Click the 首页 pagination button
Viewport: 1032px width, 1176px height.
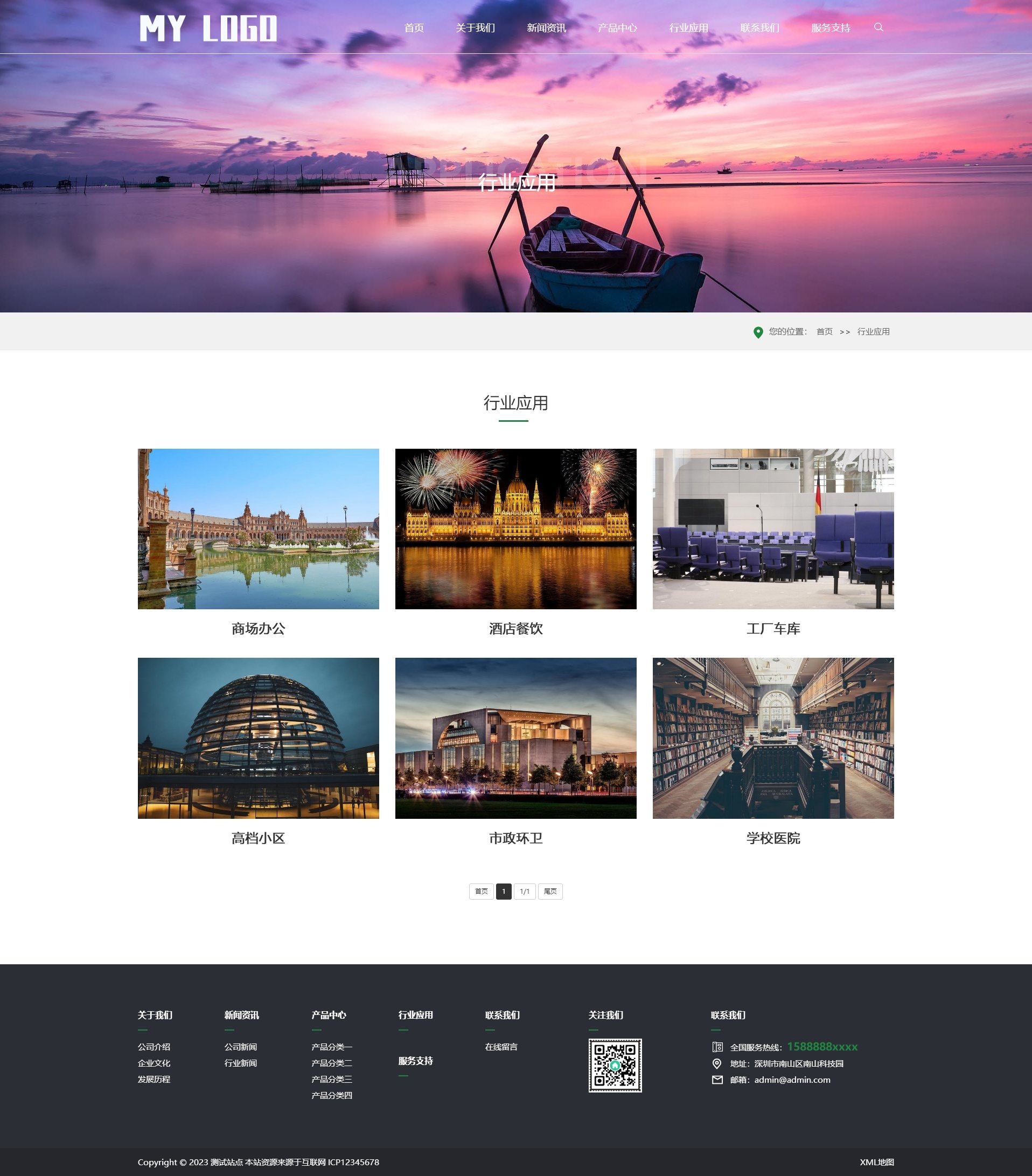481,891
